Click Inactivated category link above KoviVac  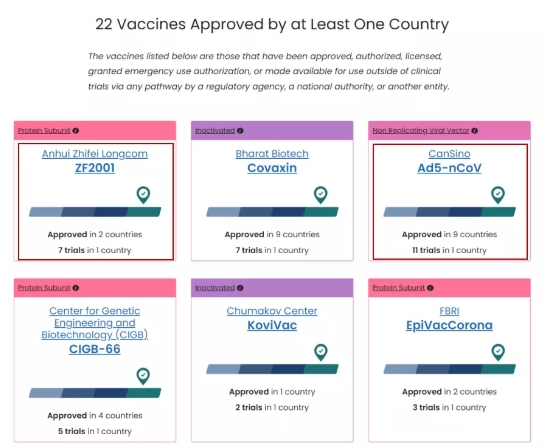pyautogui.click(x=215, y=288)
